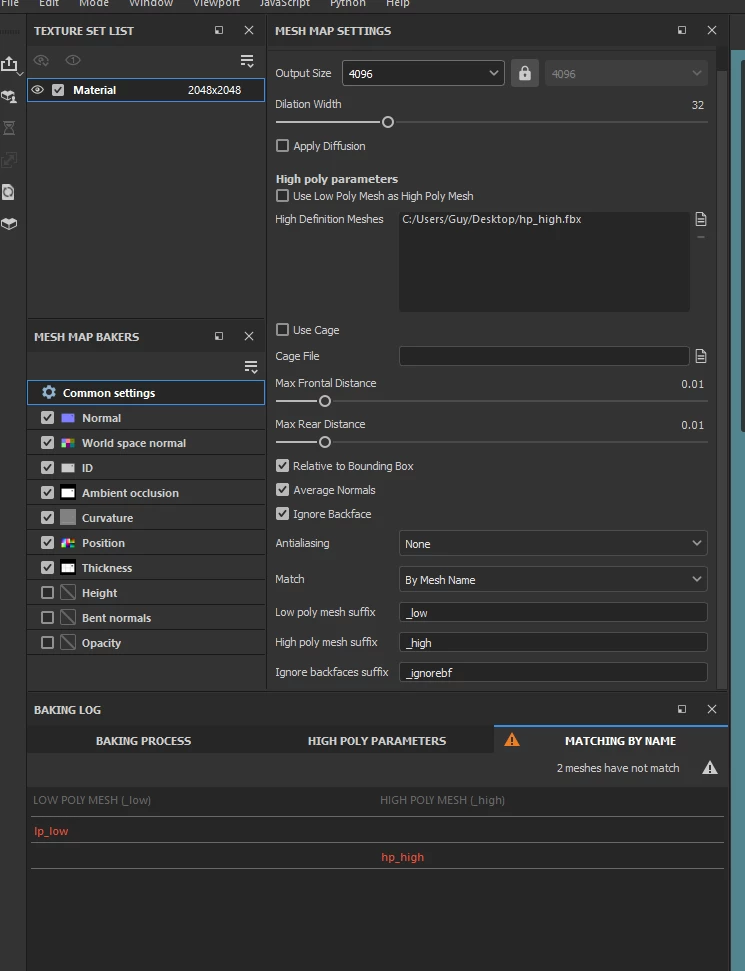The height and width of the screenshot is (971, 745).
Task: Open the Match dropdown By Mesh Name
Action: coord(553,579)
